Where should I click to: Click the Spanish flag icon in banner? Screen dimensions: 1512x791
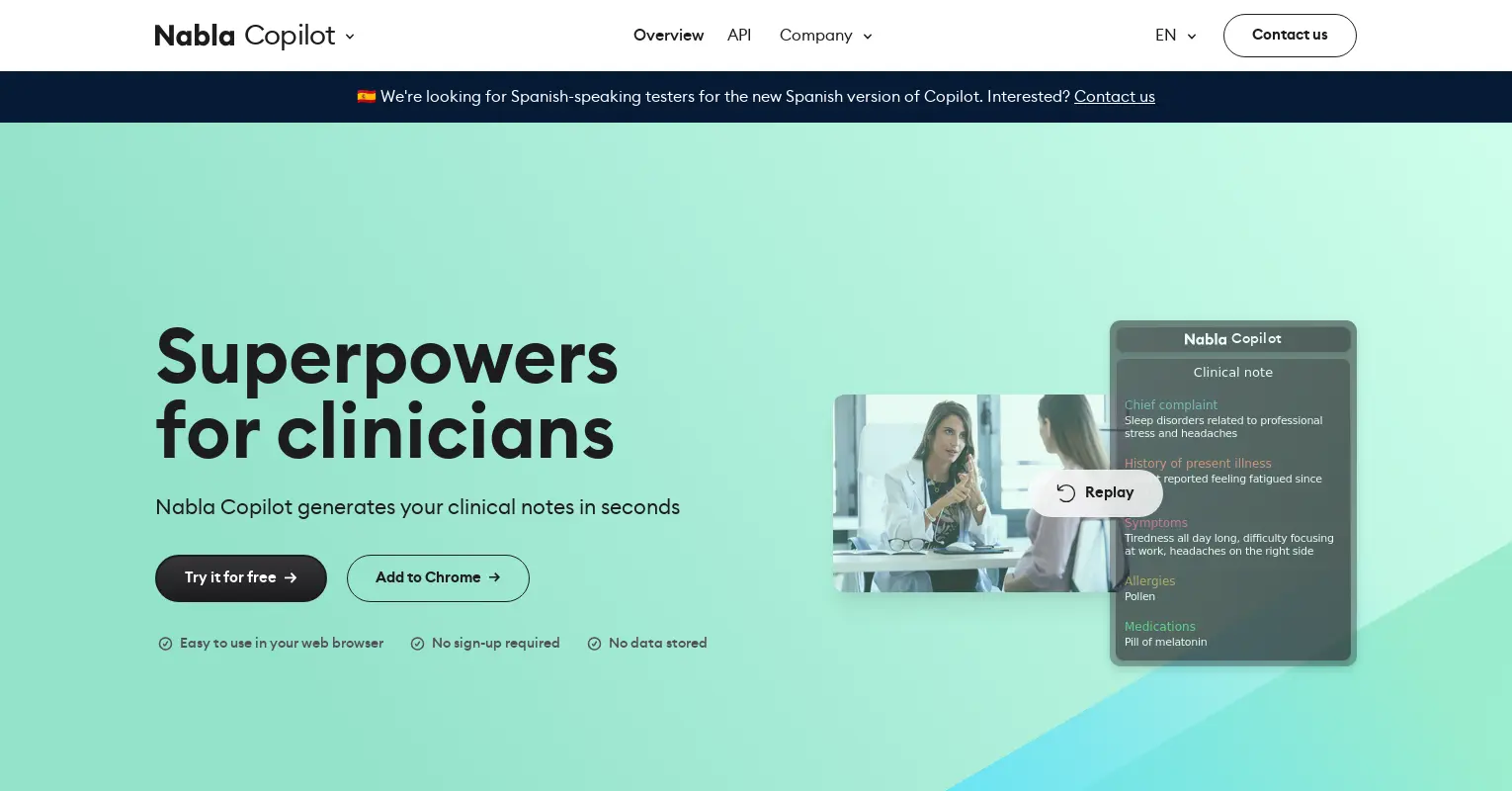click(367, 96)
